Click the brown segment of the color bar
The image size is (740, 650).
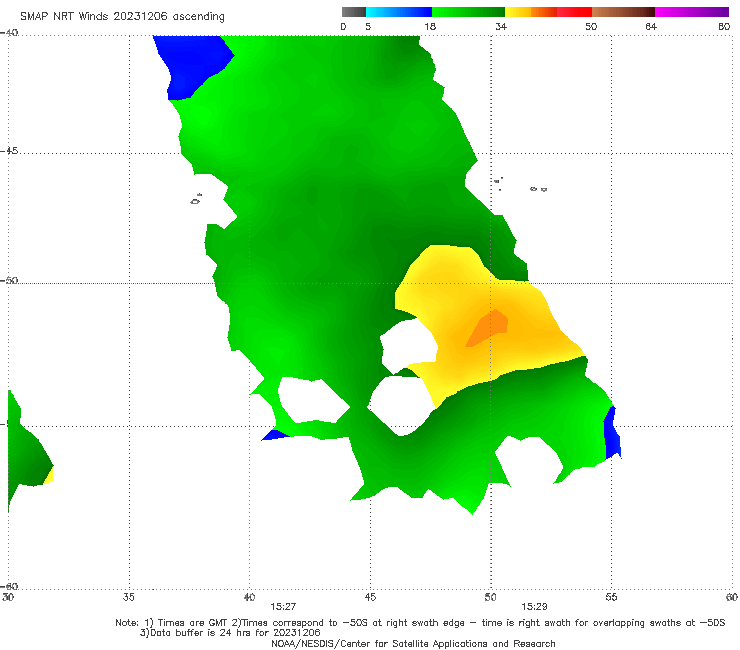pos(623,12)
